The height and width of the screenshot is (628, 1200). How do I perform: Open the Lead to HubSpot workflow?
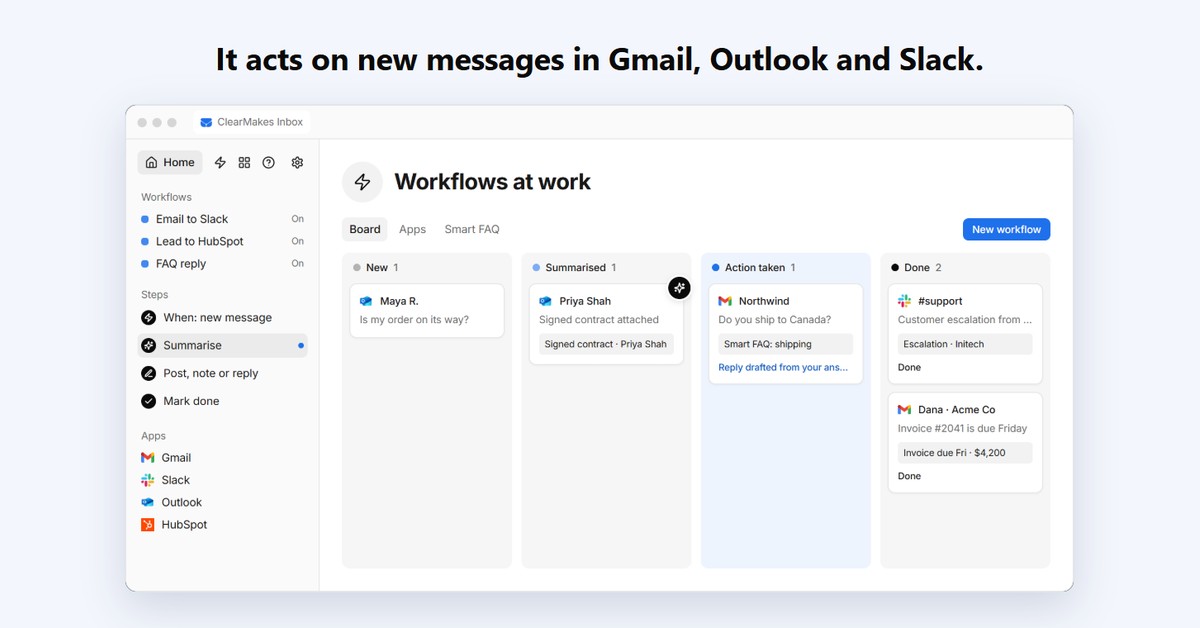pyautogui.click(x=200, y=241)
